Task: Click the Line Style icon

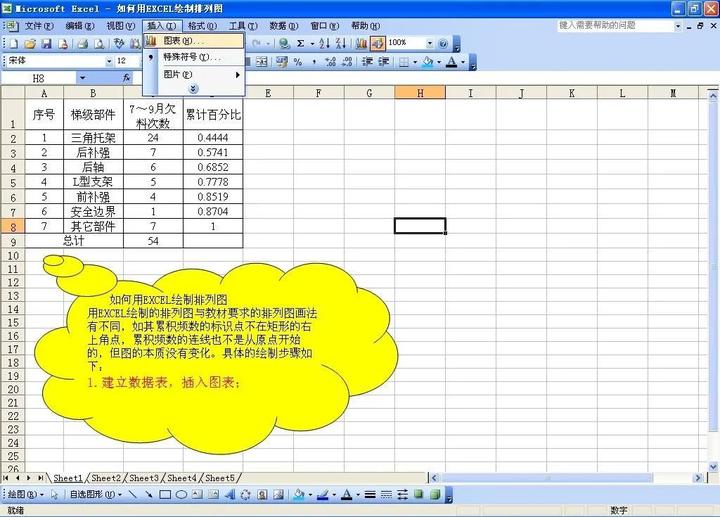Action: (370, 495)
